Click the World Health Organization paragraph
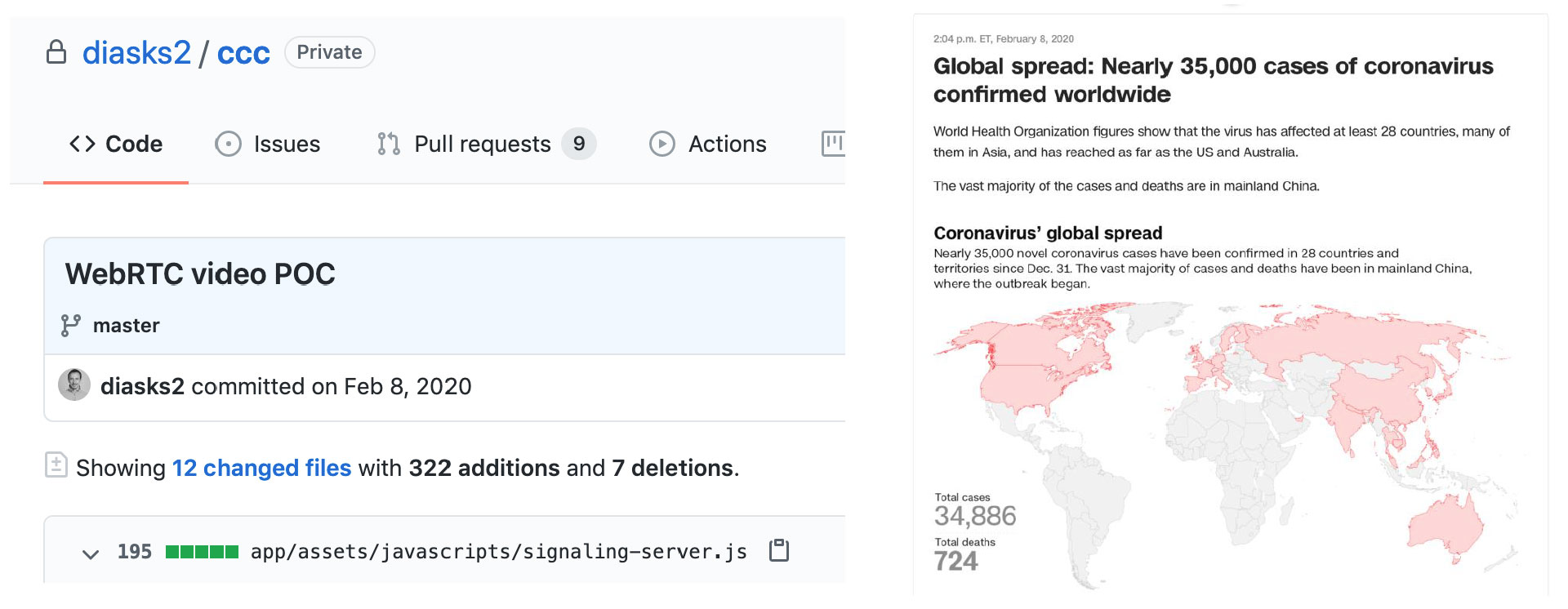 pyautogui.click(x=1222, y=141)
